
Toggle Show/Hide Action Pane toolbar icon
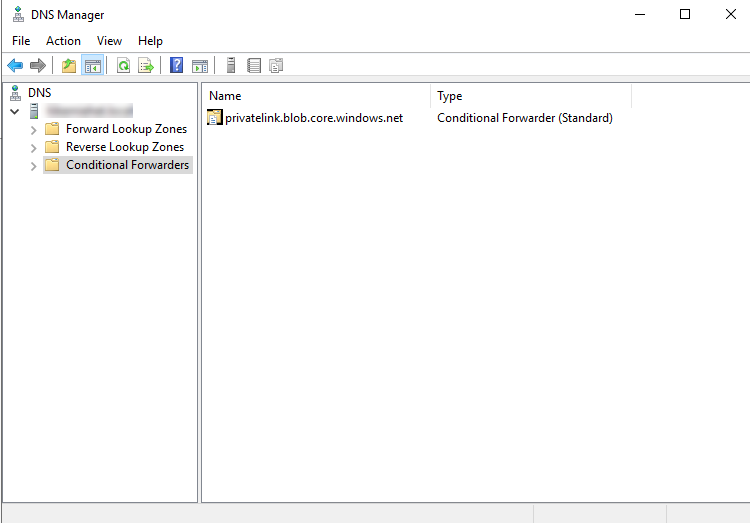(200, 66)
